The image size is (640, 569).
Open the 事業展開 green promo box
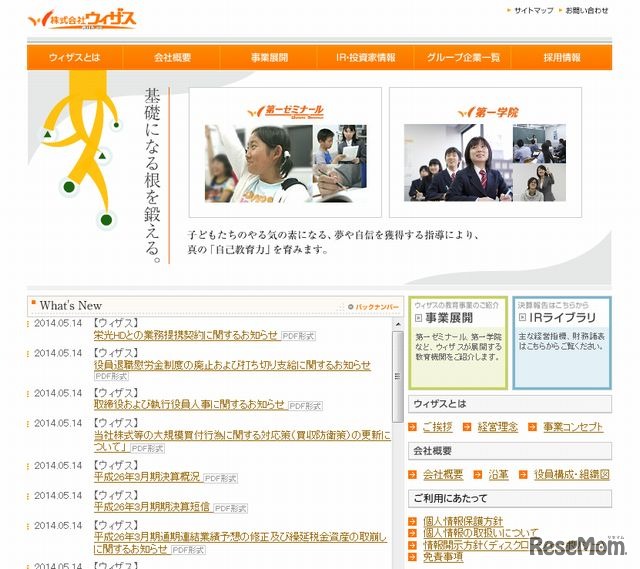click(x=458, y=343)
